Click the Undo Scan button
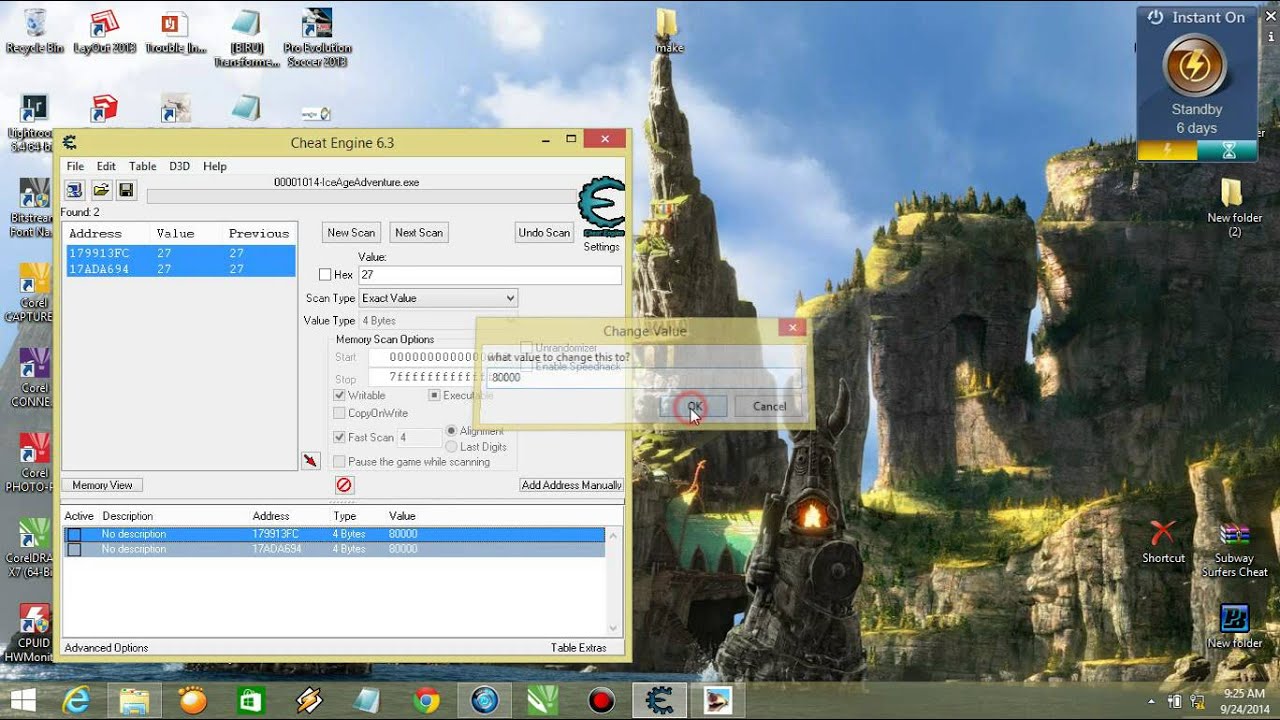The height and width of the screenshot is (720, 1280). tap(544, 233)
